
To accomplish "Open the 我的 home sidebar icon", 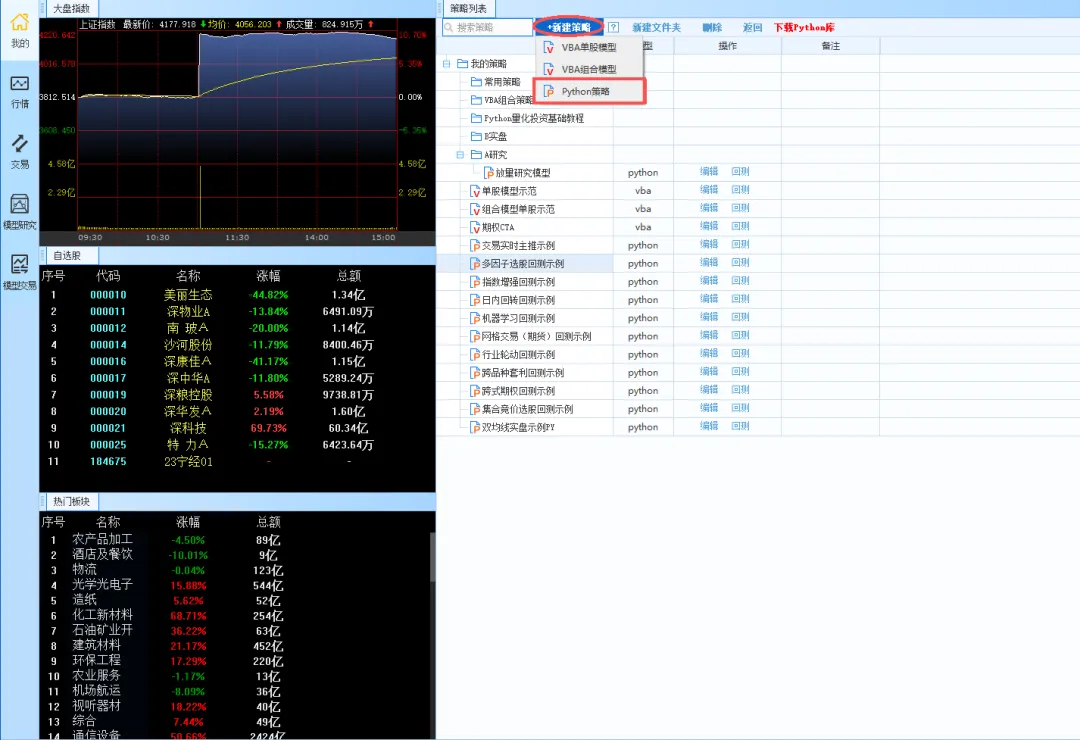I will point(19,30).
